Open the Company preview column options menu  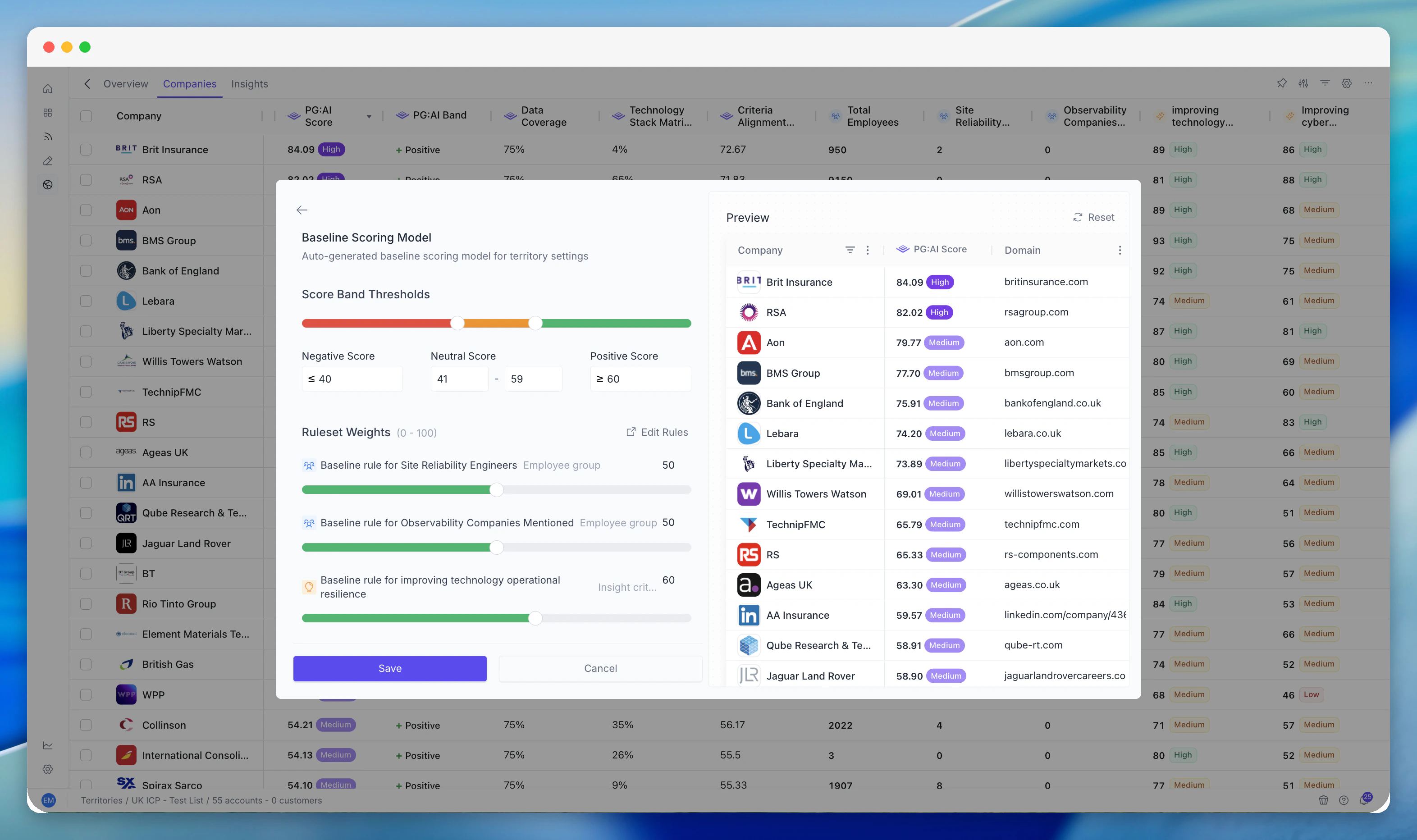tap(867, 250)
